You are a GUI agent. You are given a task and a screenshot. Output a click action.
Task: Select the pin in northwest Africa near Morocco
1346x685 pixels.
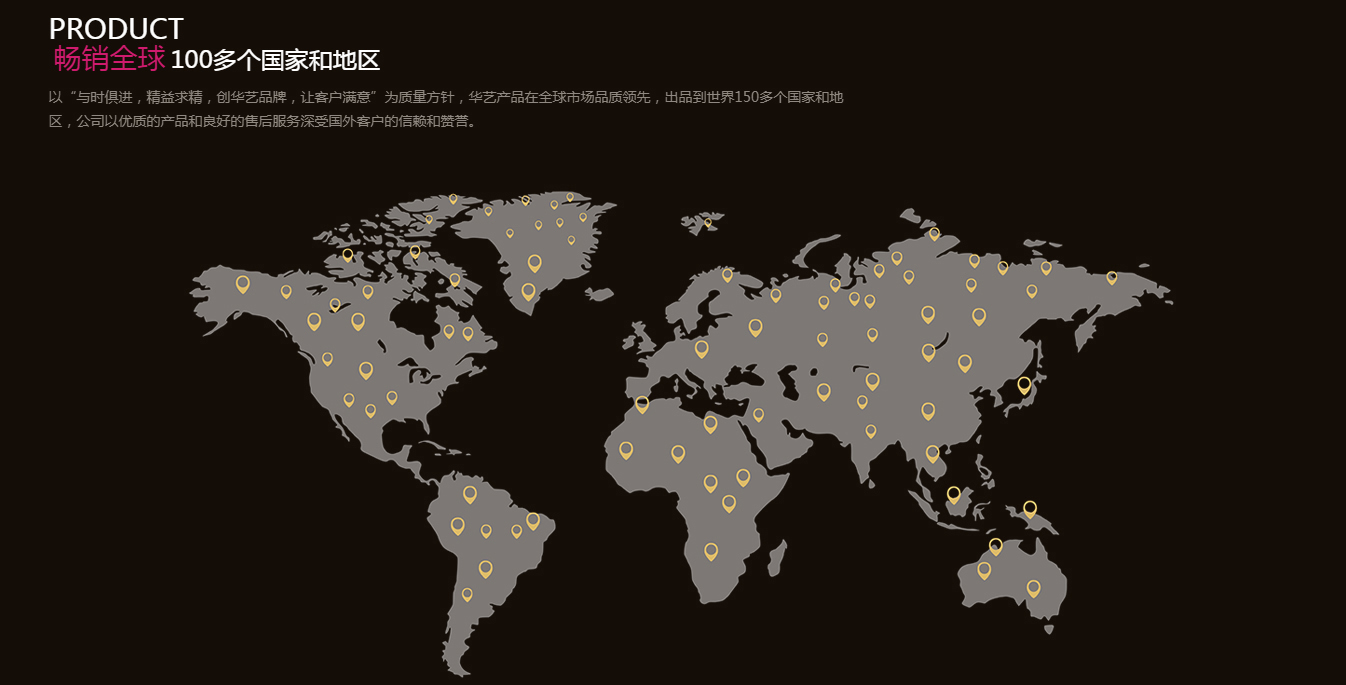pyautogui.click(x=642, y=404)
